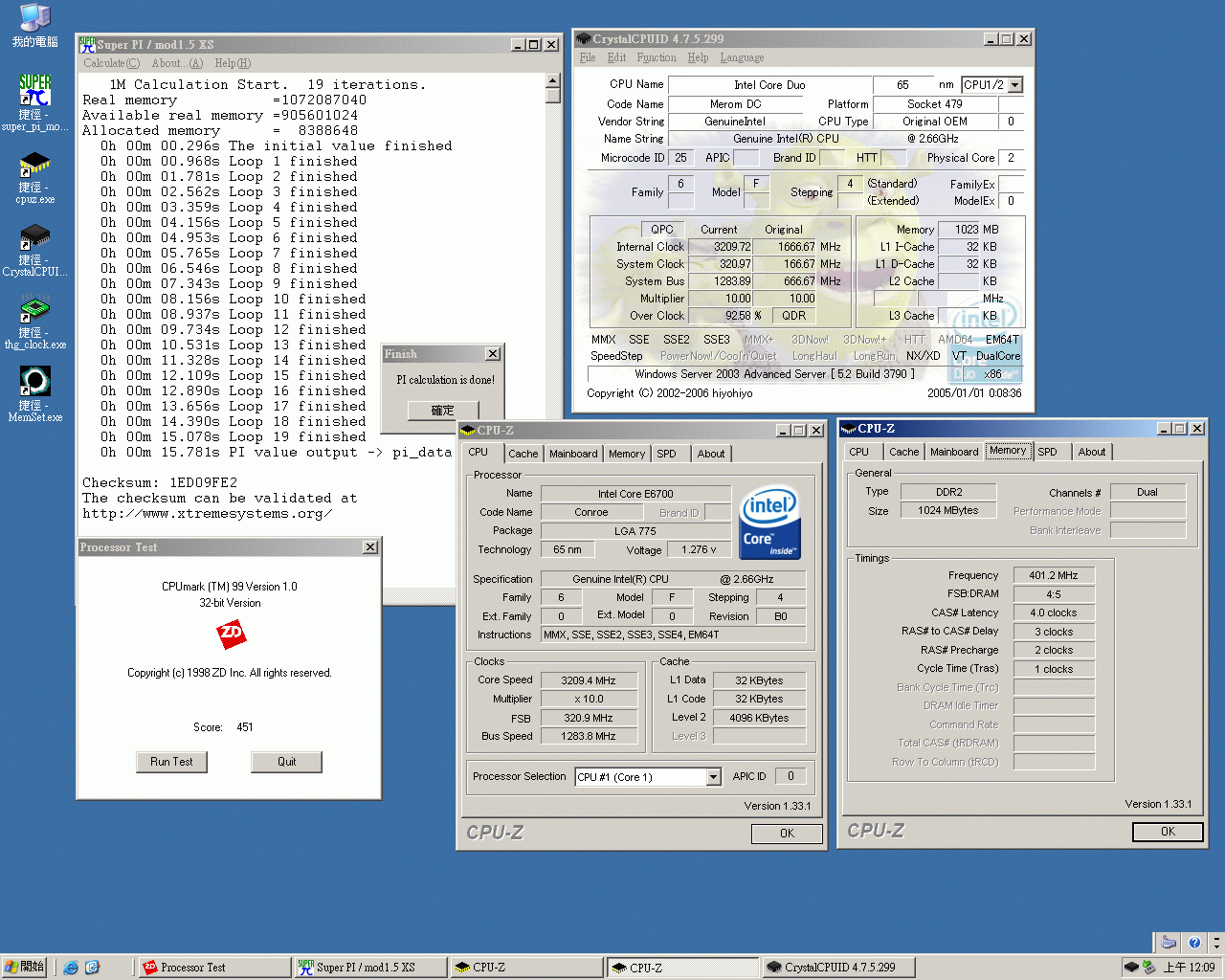
Task: Switch to Cache tab in CPU-Z processor window
Action: (523, 454)
